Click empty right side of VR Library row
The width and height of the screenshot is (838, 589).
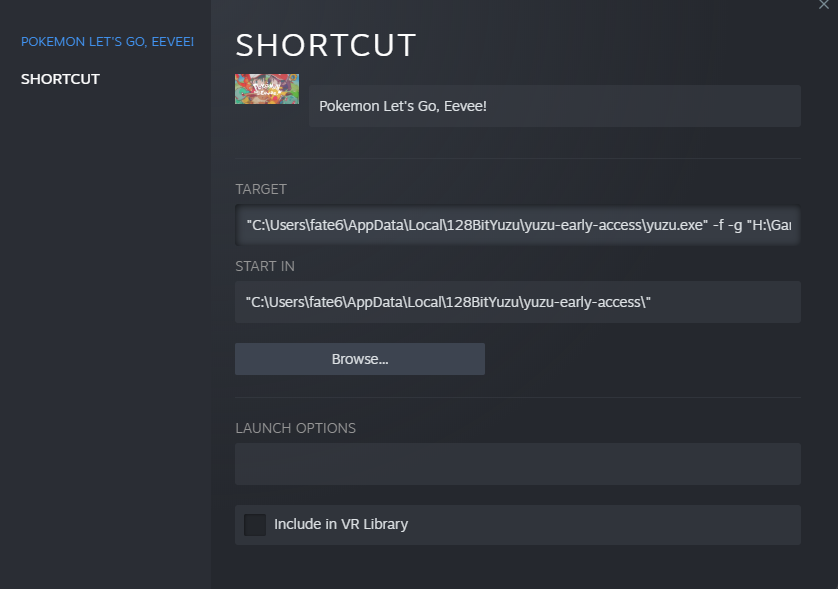coord(604,525)
